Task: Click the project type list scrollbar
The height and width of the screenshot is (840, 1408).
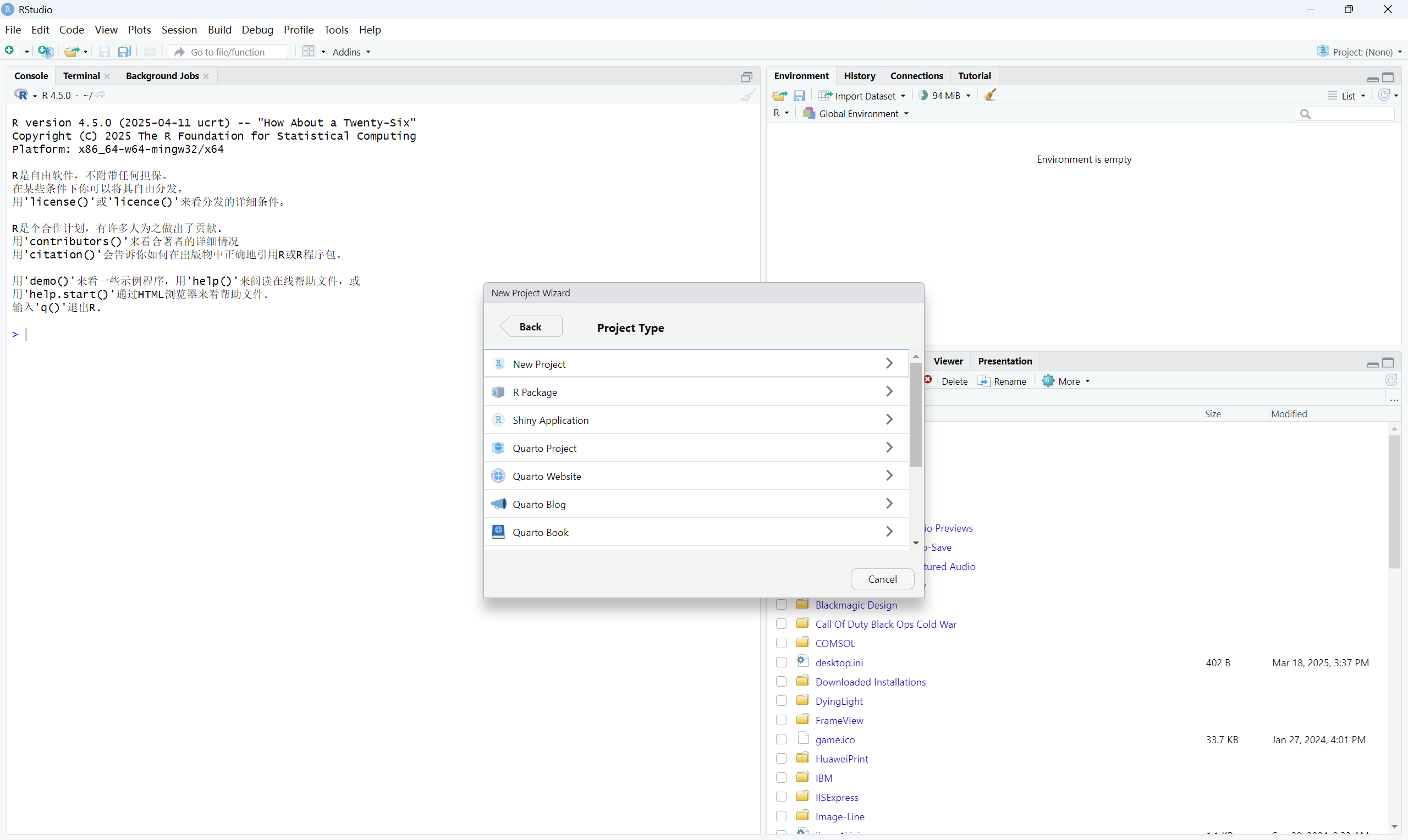Action: [915, 415]
